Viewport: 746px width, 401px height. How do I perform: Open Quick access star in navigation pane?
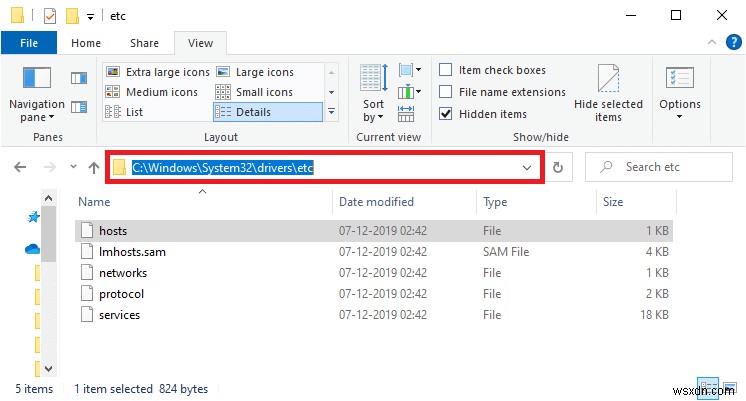tap(33, 217)
